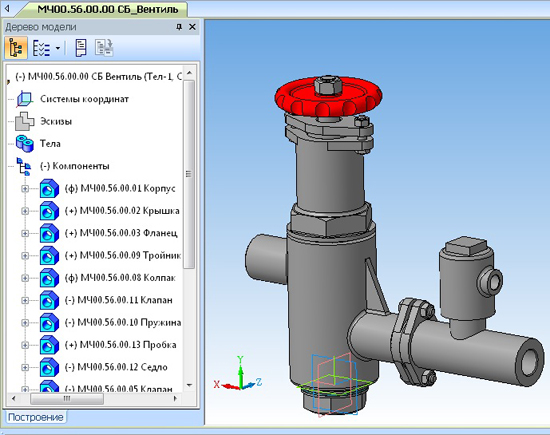
Task: Click the square-head cap on the tee fitting
Action: (x=466, y=247)
